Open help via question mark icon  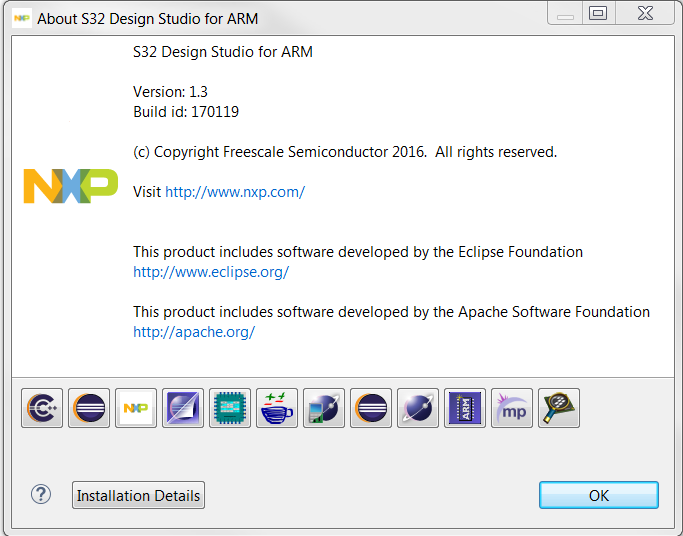pos(41,495)
